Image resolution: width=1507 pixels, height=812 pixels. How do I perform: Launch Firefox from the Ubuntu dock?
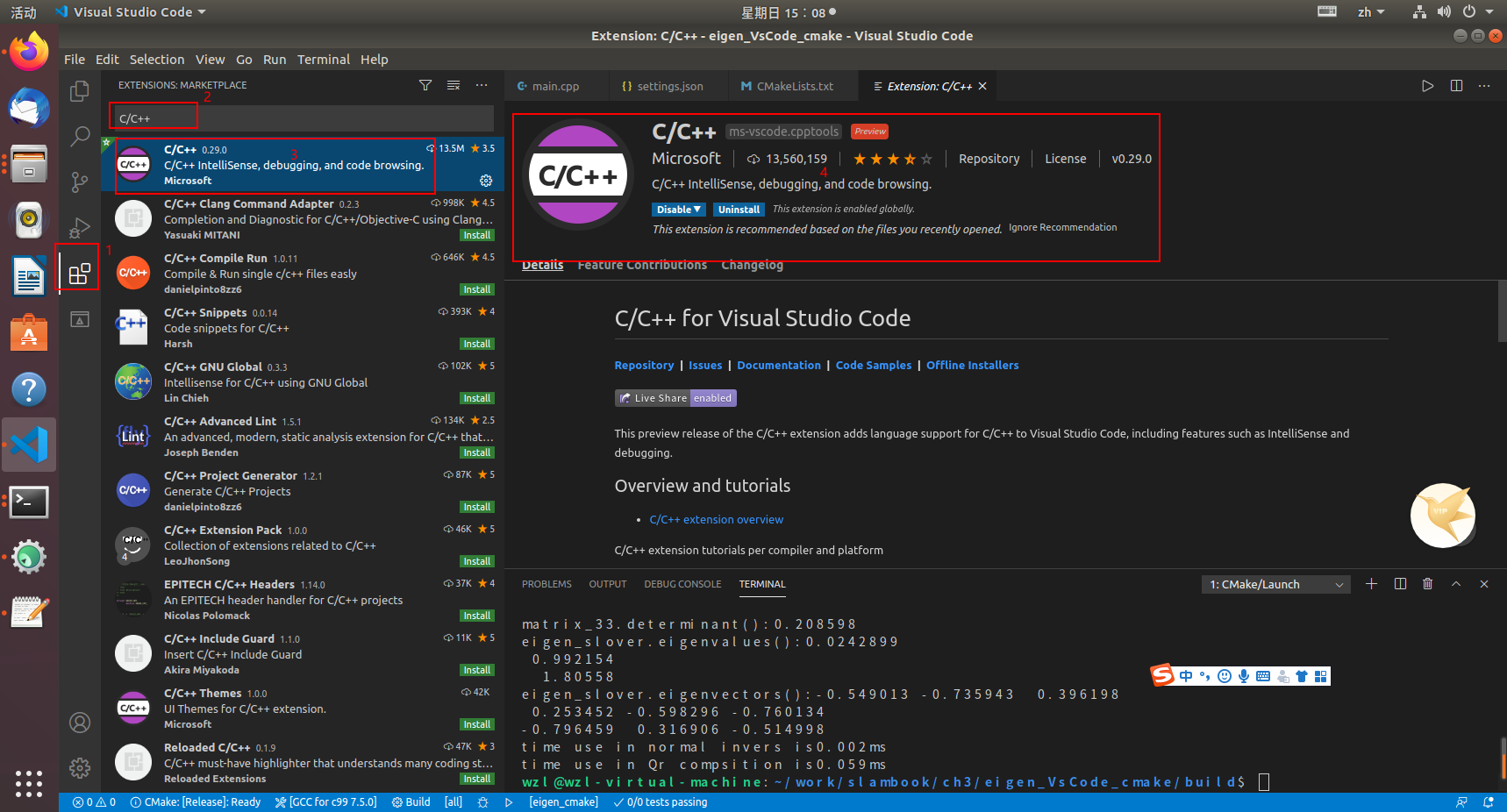pos(29,53)
